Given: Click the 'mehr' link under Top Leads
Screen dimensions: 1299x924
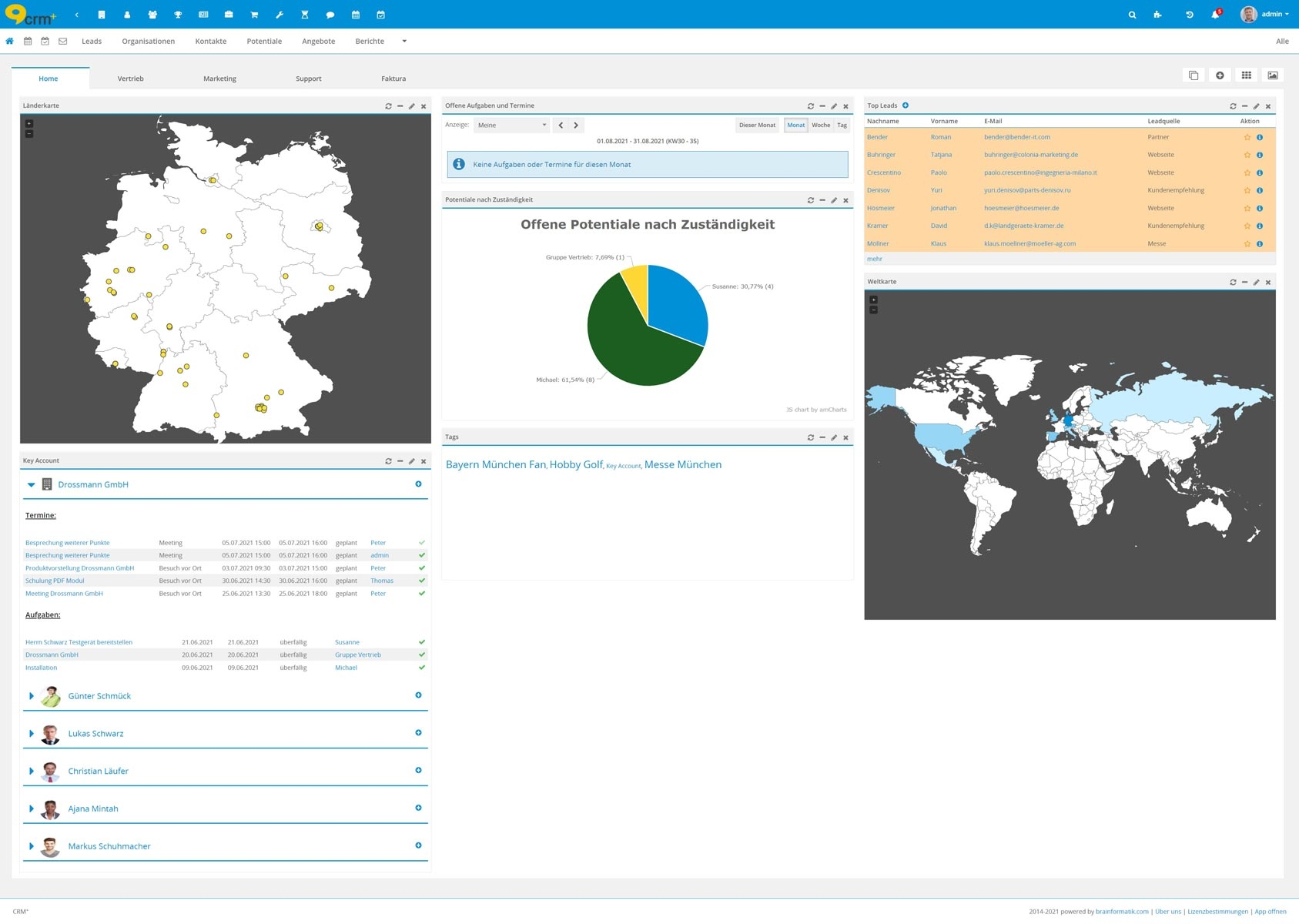Looking at the screenshot, I should pyautogui.click(x=875, y=259).
